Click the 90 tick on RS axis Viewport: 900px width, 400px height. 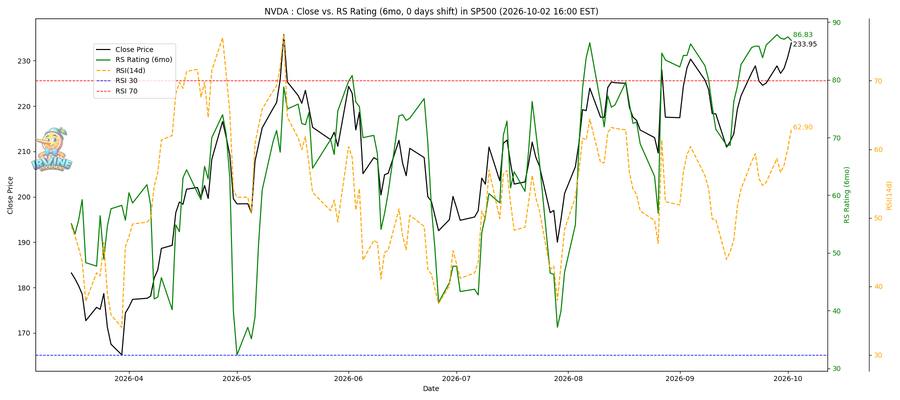(836, 22)
